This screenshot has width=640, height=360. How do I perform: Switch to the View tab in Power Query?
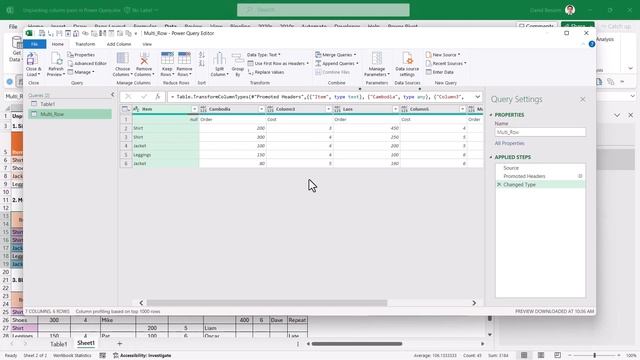(x=147, y=44)
